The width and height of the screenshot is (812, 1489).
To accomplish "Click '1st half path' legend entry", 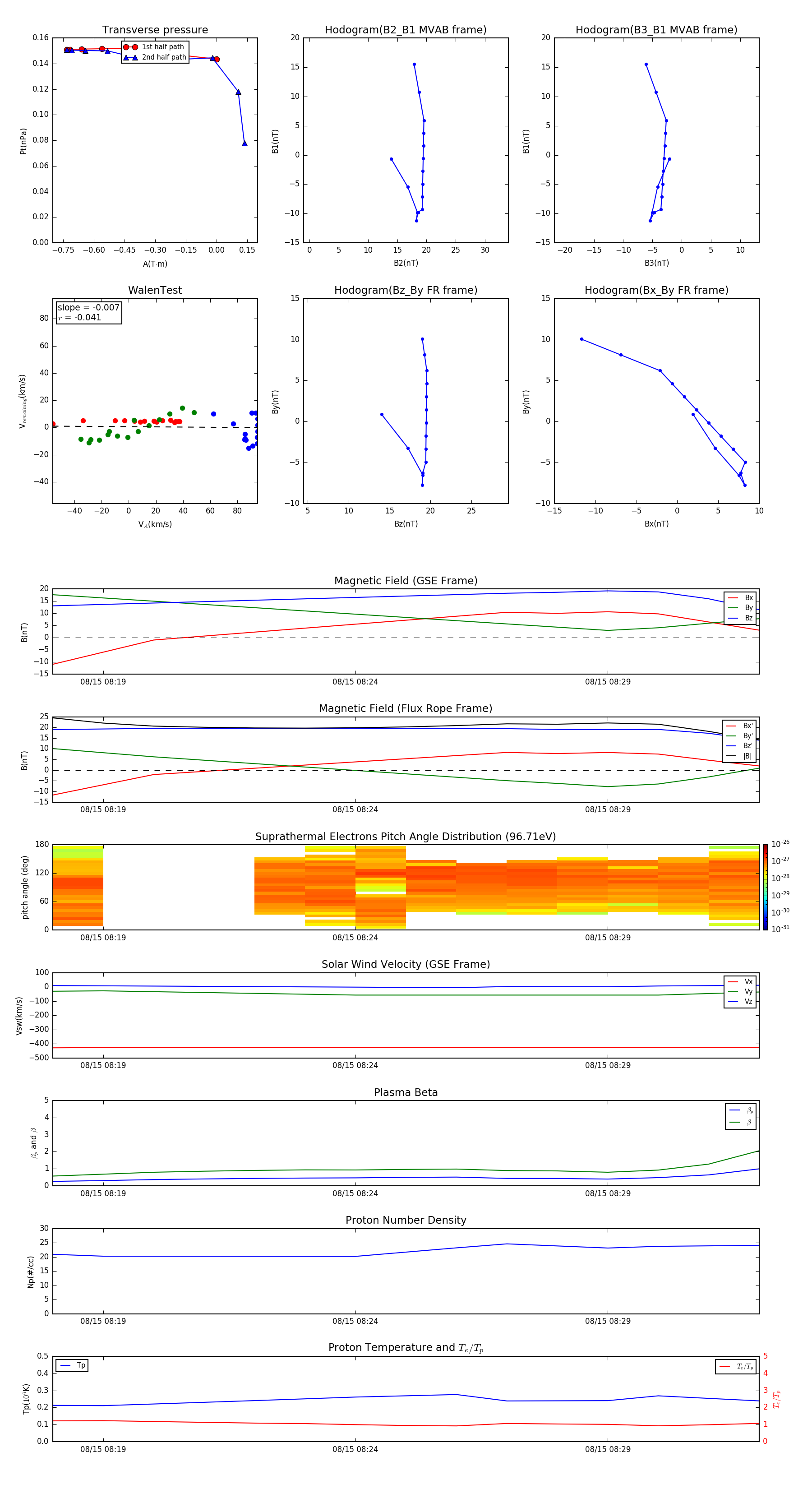I will [x=154, y=47].
